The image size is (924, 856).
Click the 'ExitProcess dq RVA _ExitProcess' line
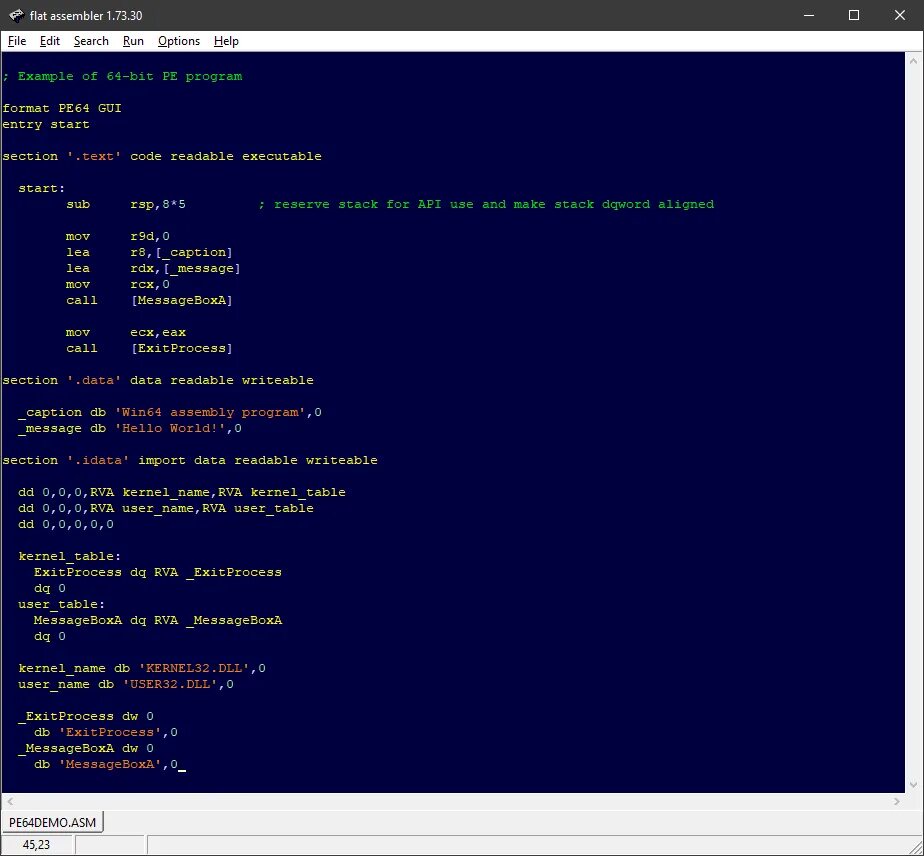pos(158,572)
